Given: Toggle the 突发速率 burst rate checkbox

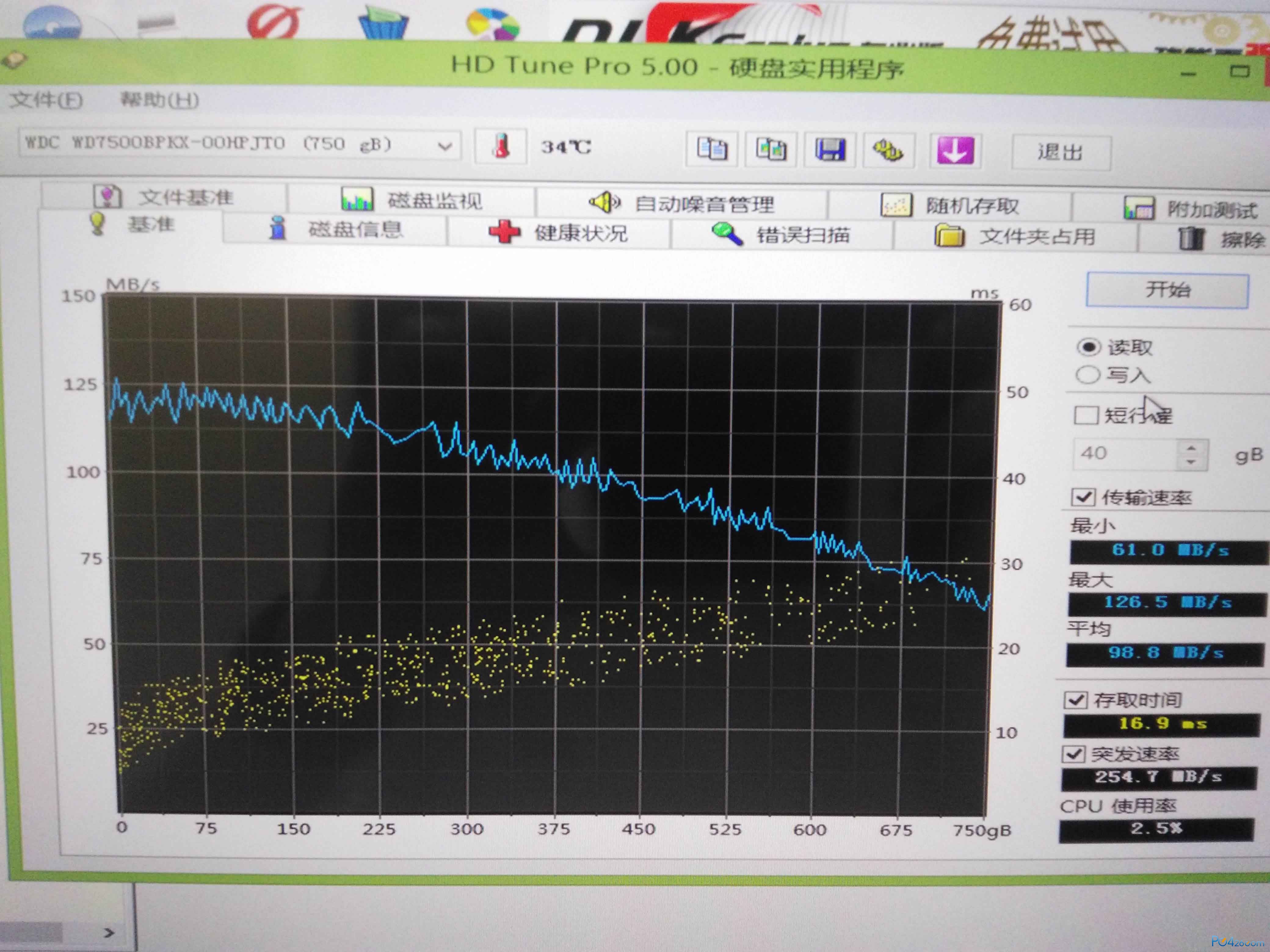Looking at the screenshot, I should [1073, 754].
